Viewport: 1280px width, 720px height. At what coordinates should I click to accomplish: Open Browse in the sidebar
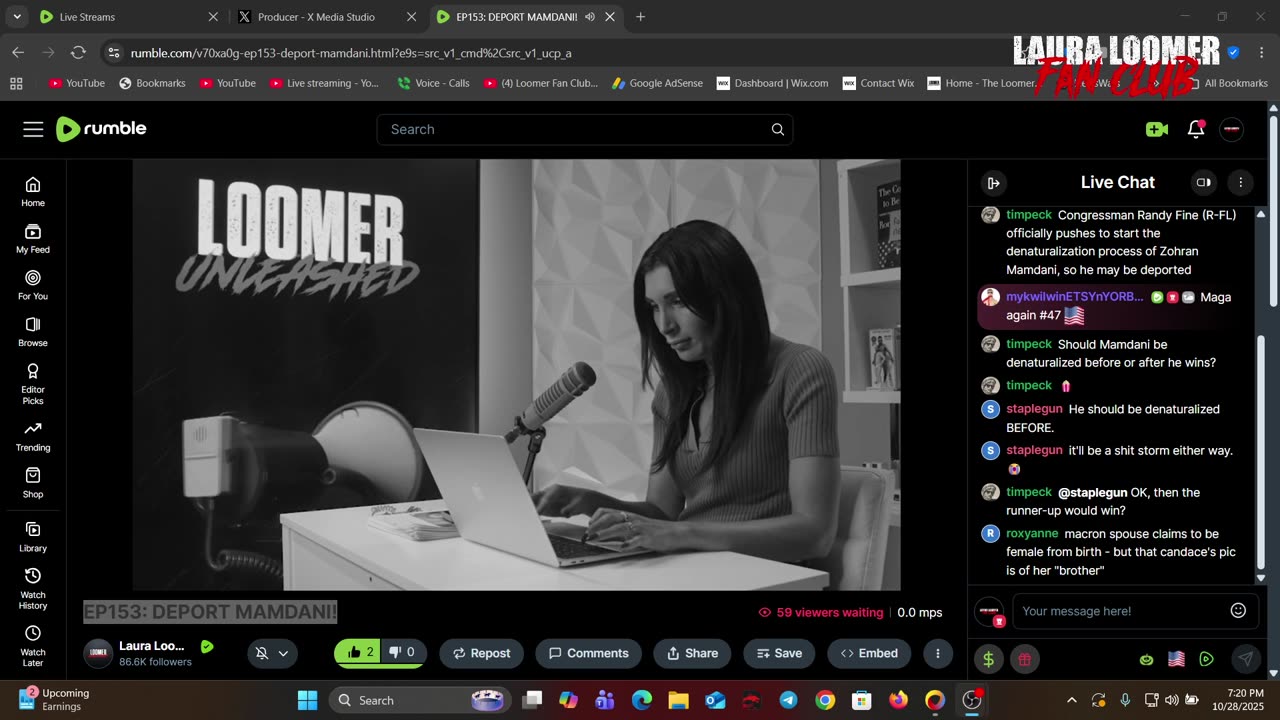[33, 332]
